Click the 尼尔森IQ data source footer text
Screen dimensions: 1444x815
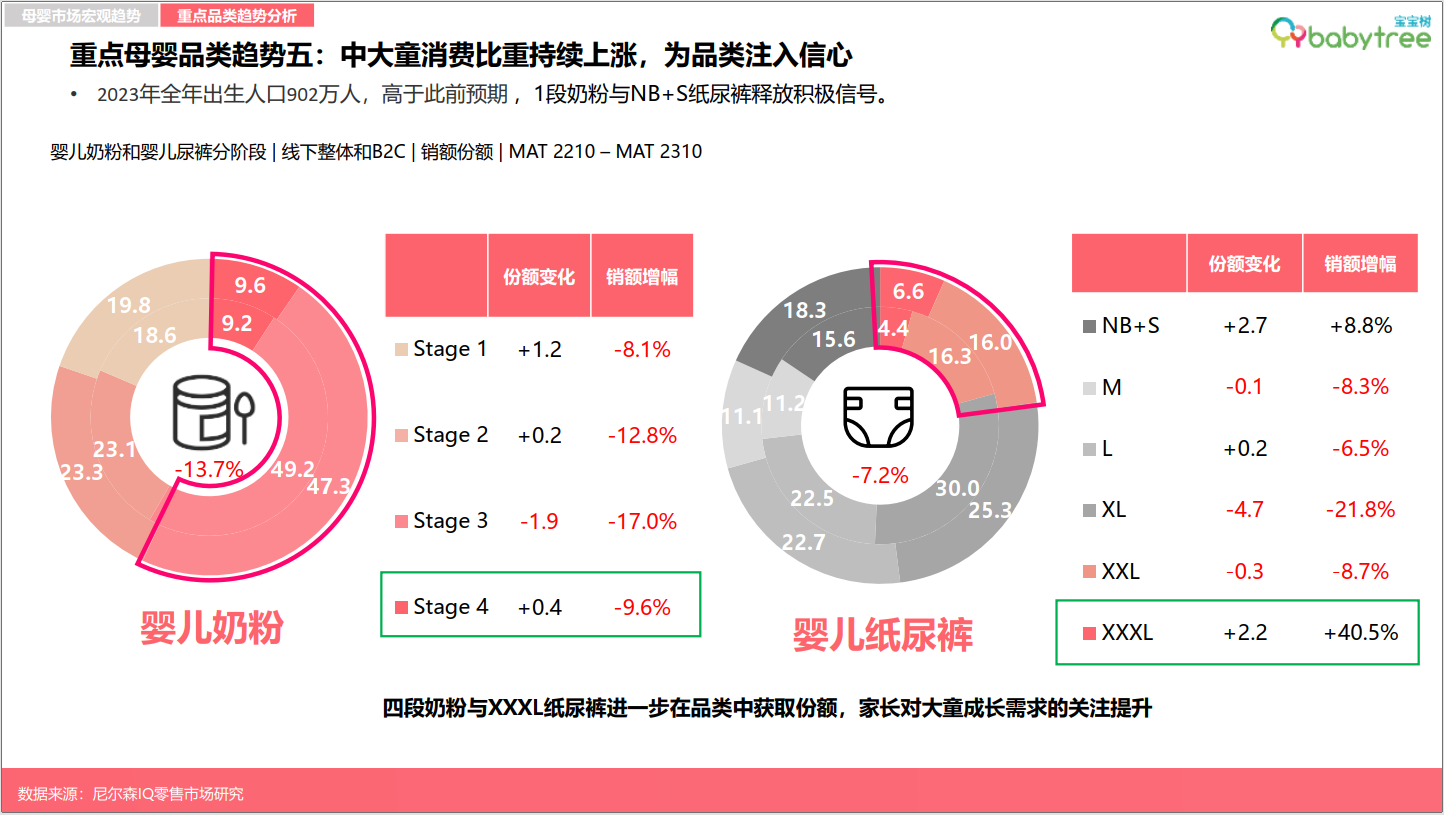[130, 794]
